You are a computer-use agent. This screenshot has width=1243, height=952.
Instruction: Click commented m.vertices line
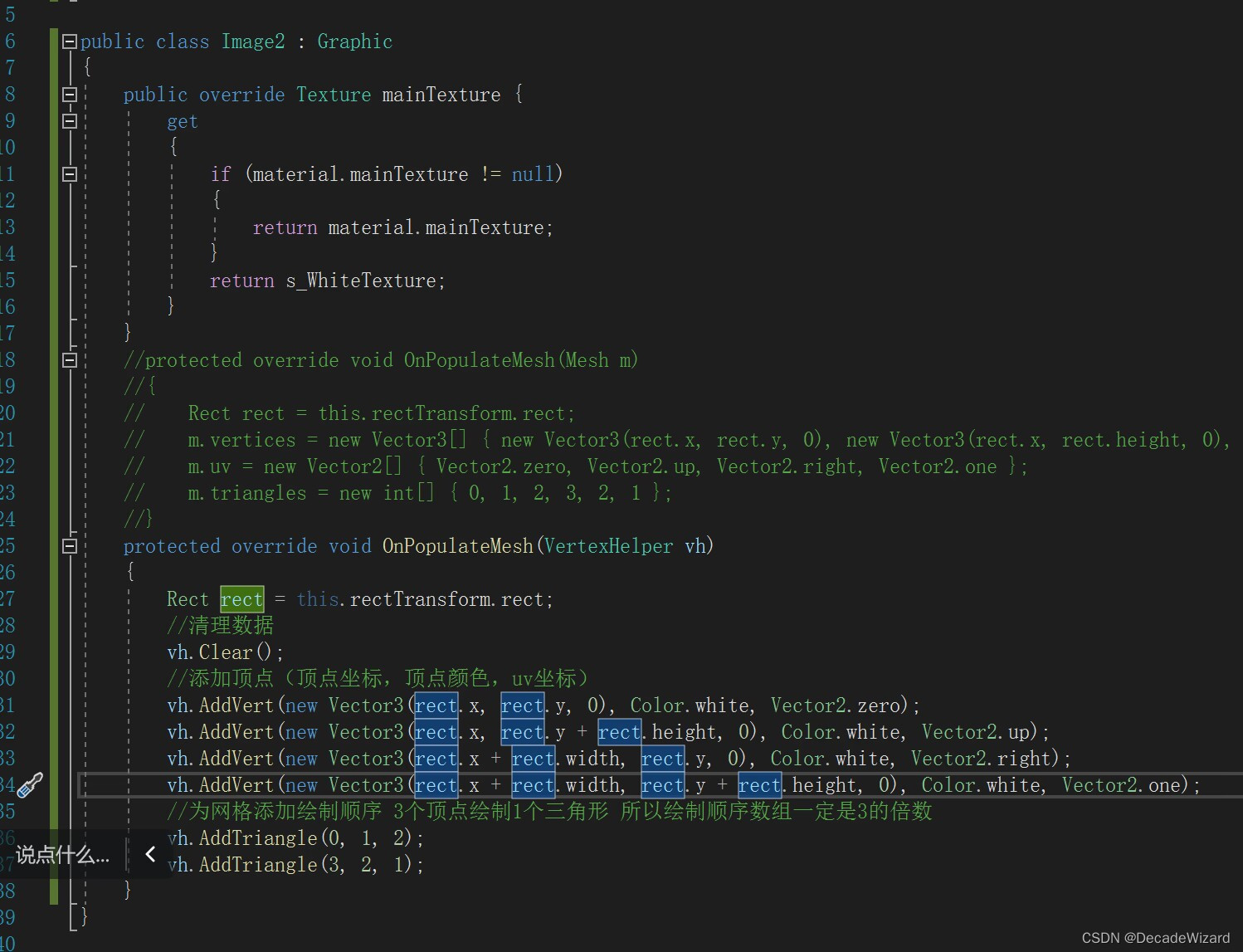click(x=676, y=440)
